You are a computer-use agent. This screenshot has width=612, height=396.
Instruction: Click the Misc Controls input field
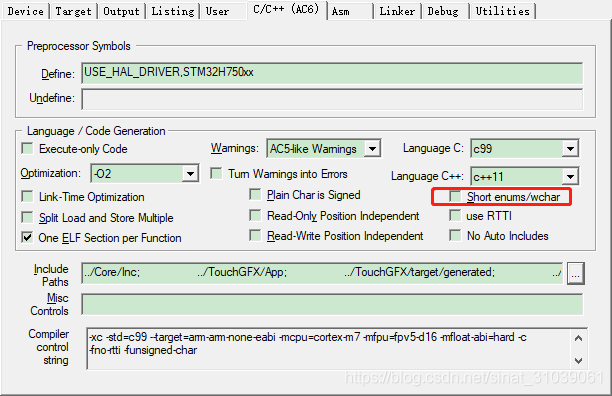point(332,304)
